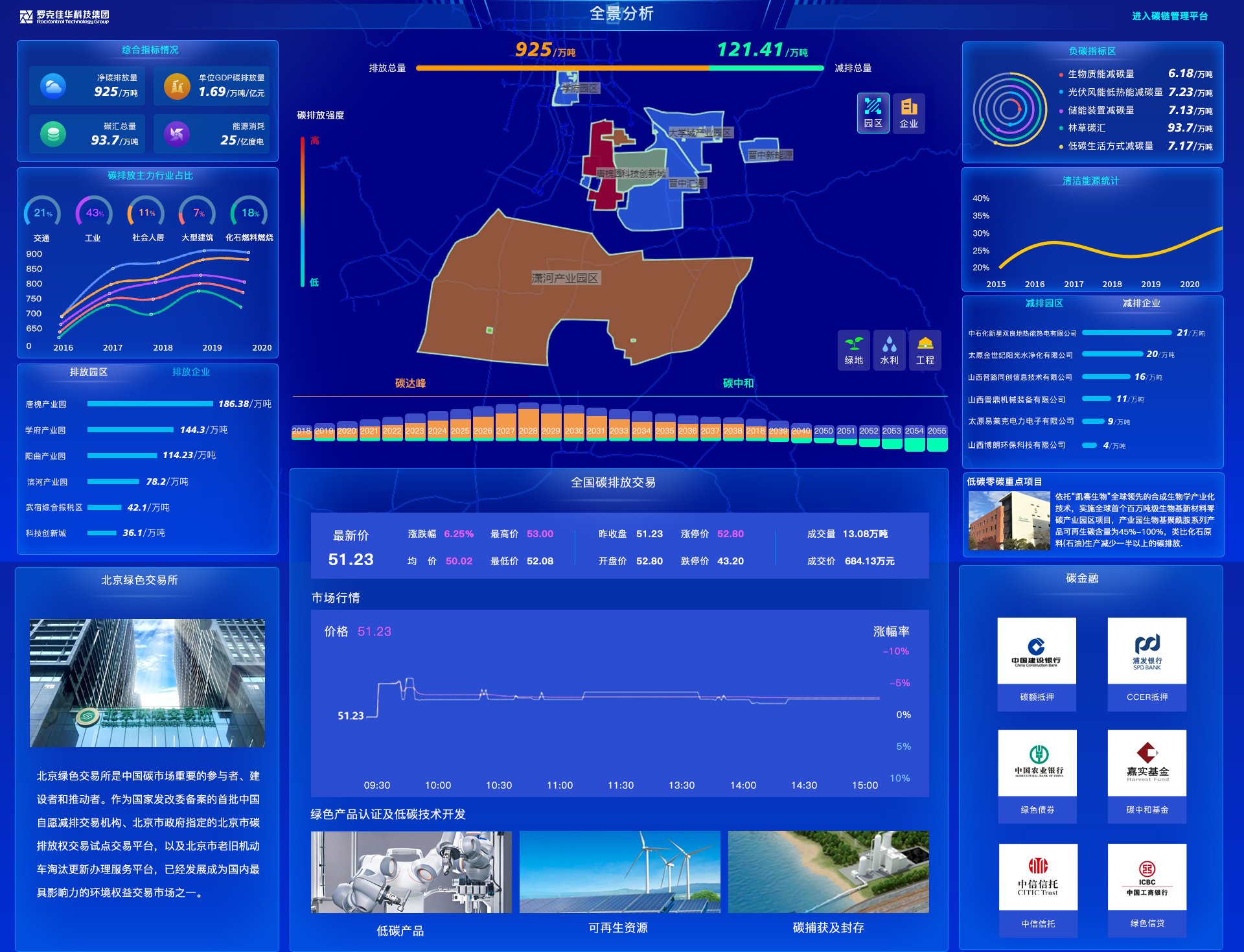Image resolution: width=1244 pixels, height=952 pixels.
Task: Enable the 绿地 green land layer
Action: 853,350
